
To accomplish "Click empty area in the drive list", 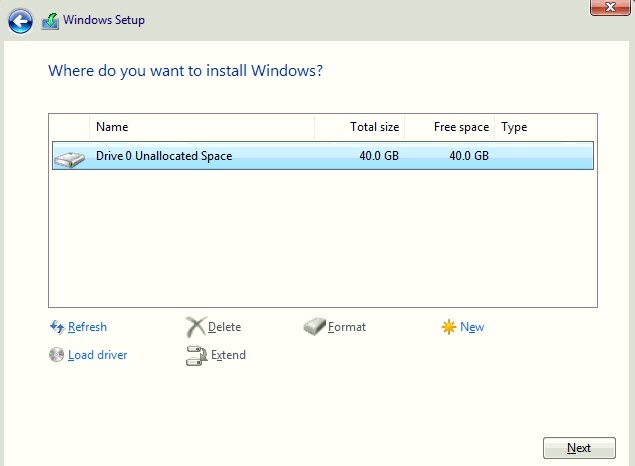I will pos(320,240).
